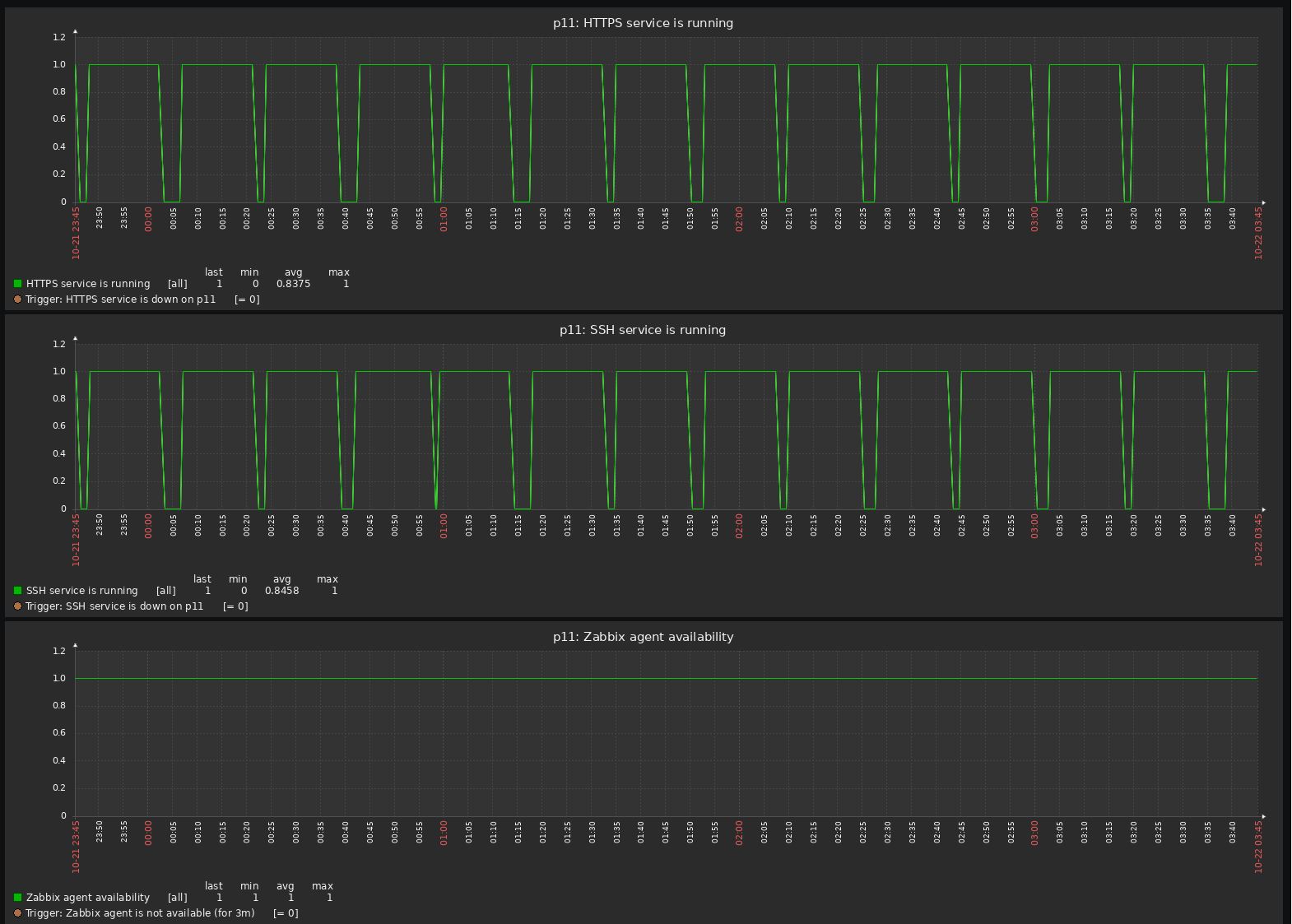Click x-axis end arrow on Zabbix agent graph
1292x924 pixels.
1263,816
